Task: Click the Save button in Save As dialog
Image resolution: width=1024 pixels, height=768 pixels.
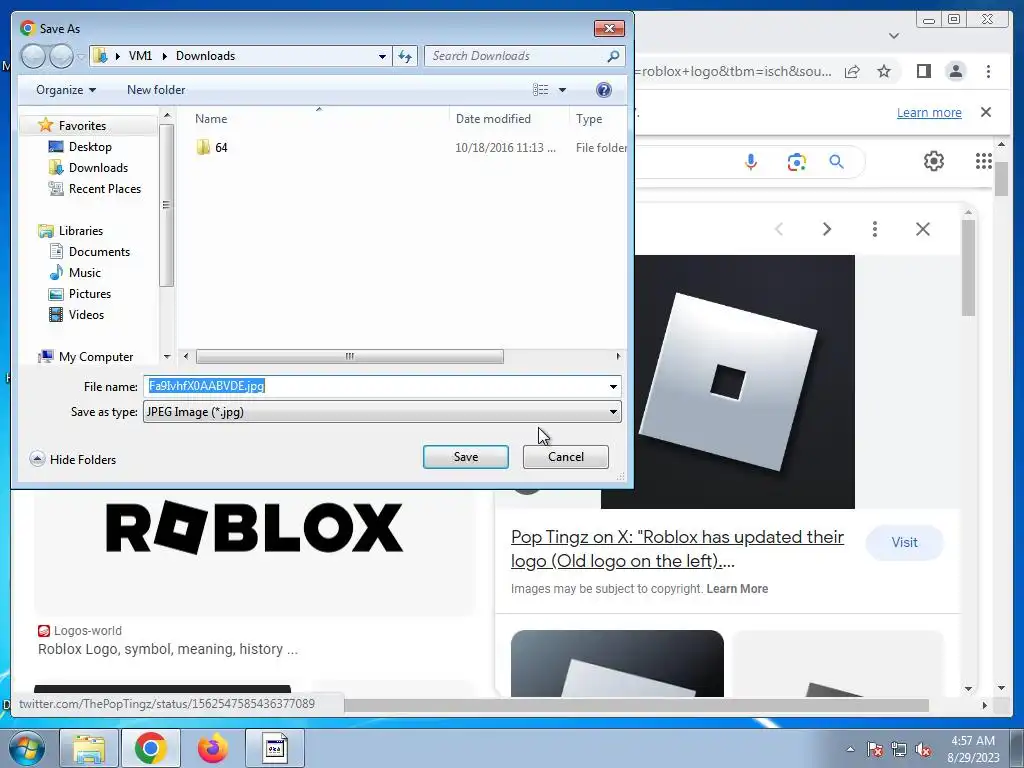Action: pyautogui.click(x=466, y=457)
